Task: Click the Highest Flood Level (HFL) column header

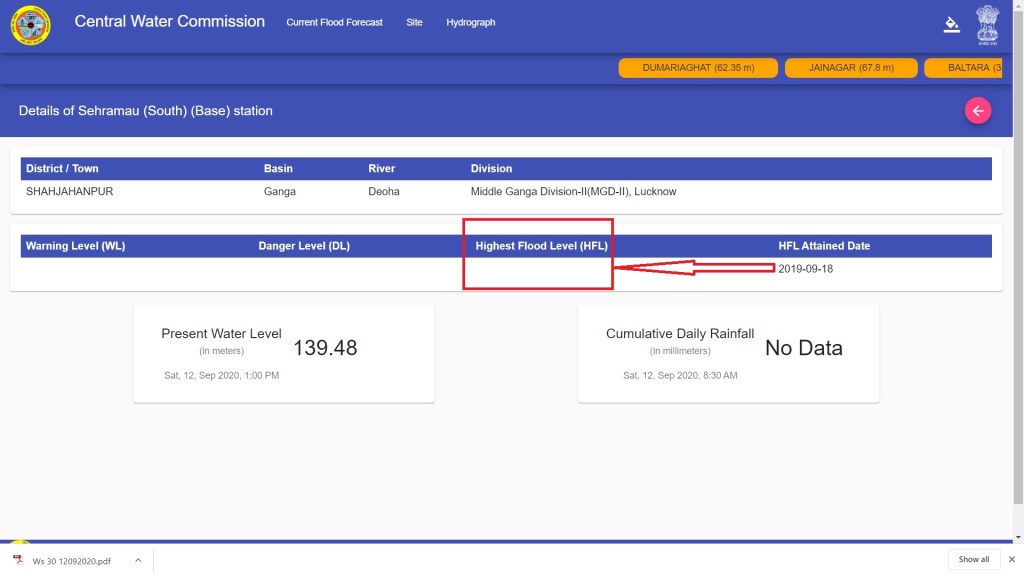Action: [x=541, y=246]
